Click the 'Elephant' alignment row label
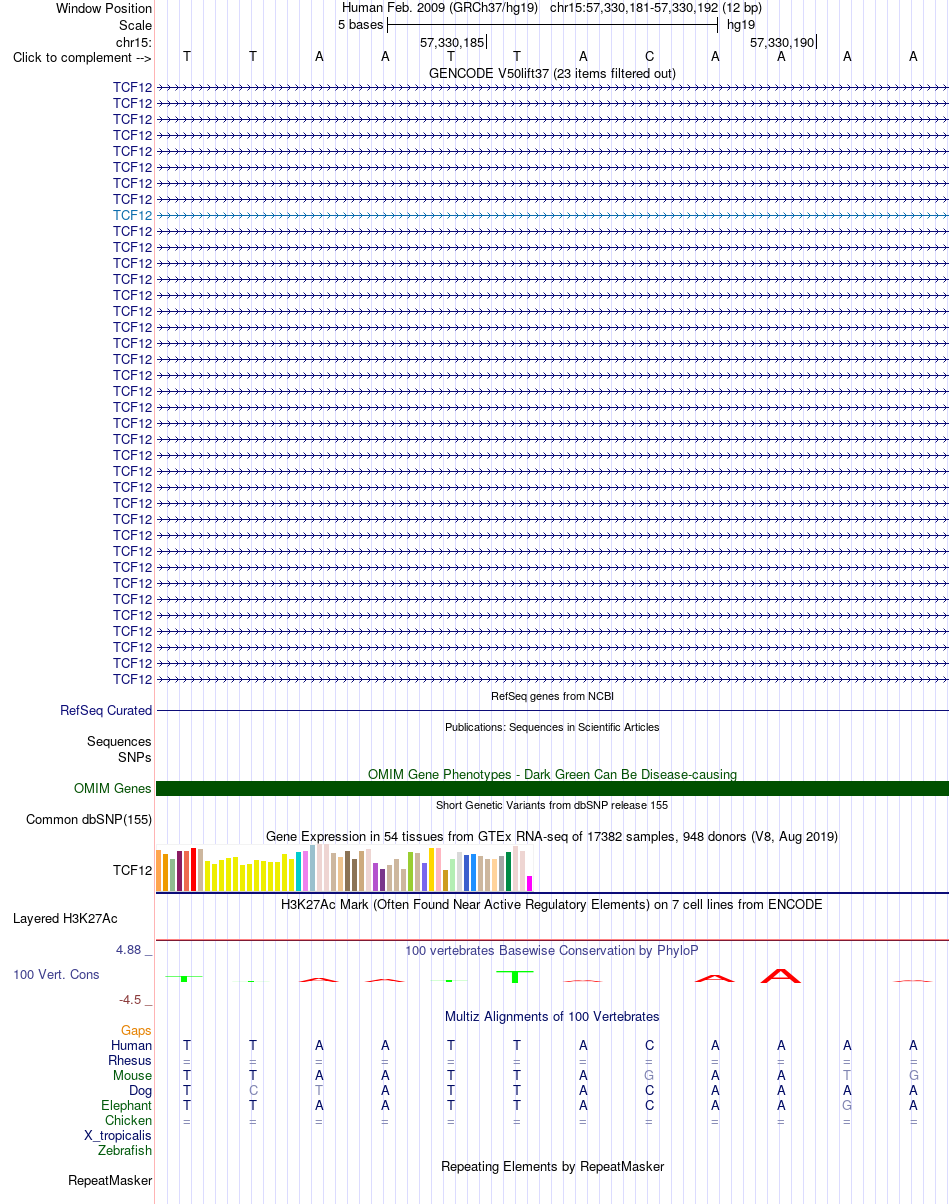The image size is (950, 1204). 127,1106
